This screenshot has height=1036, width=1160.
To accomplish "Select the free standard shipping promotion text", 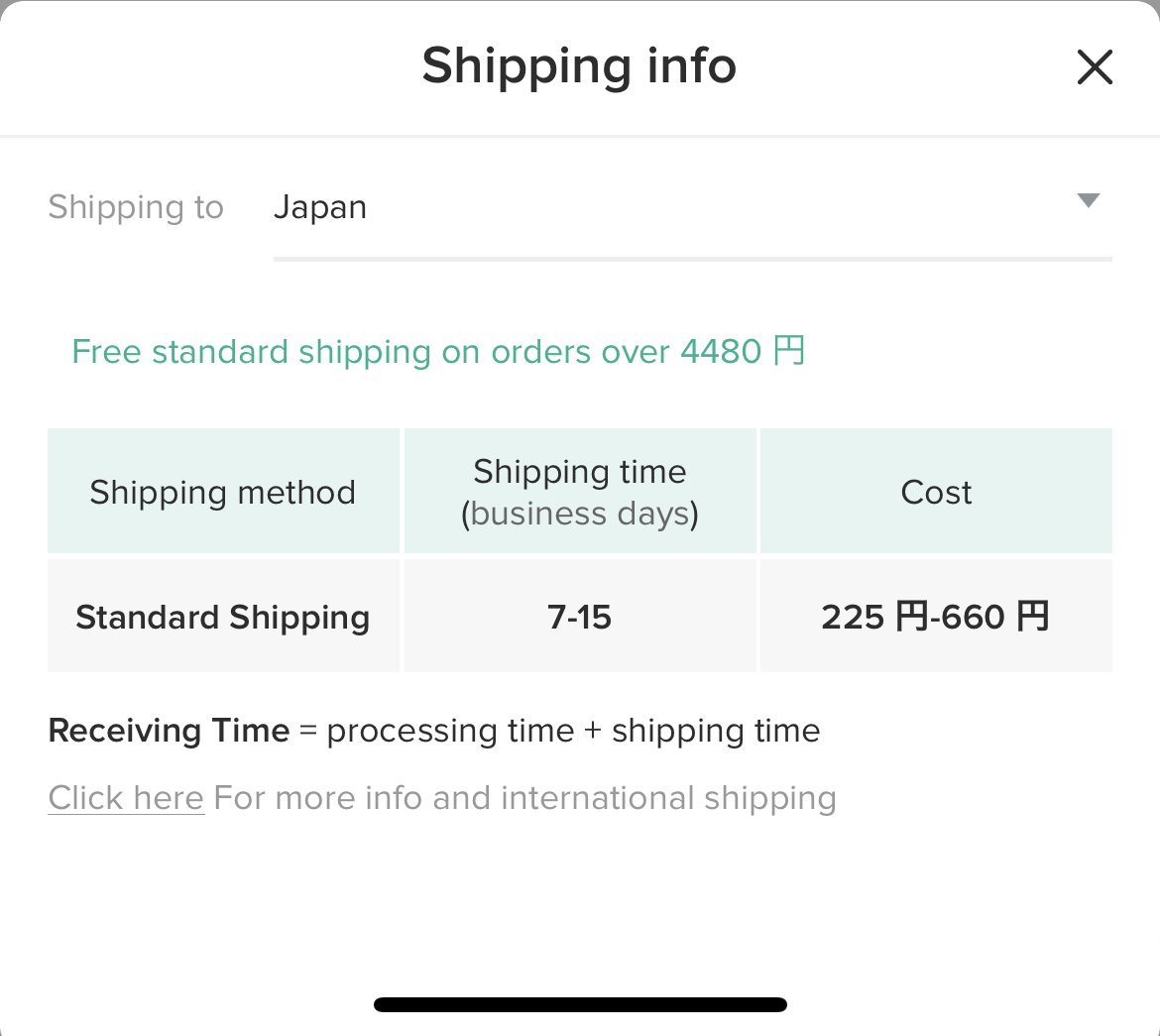I will (x=436, y=351).
